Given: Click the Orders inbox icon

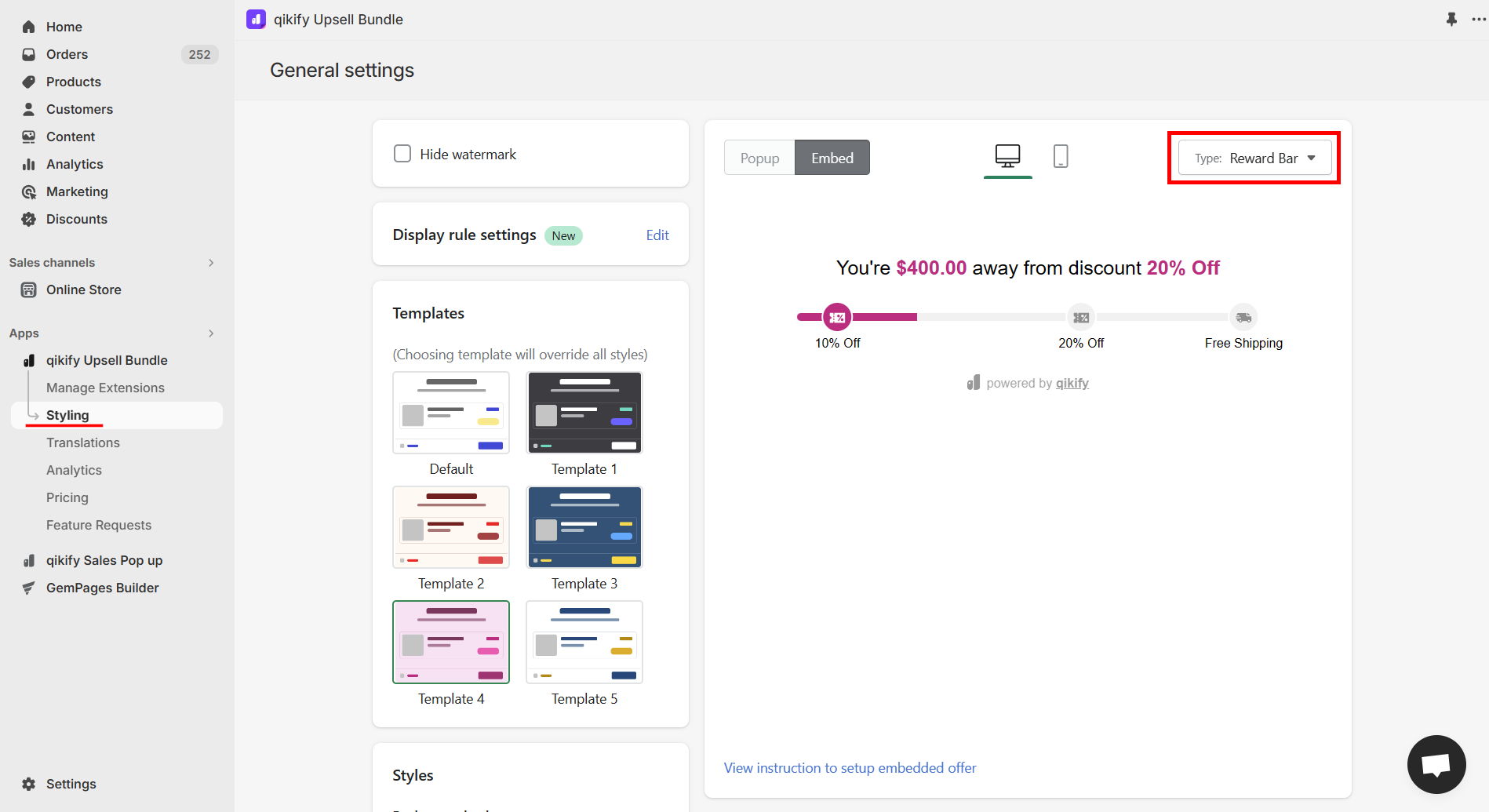Looking at the screenshot, I should pos(28,54).
